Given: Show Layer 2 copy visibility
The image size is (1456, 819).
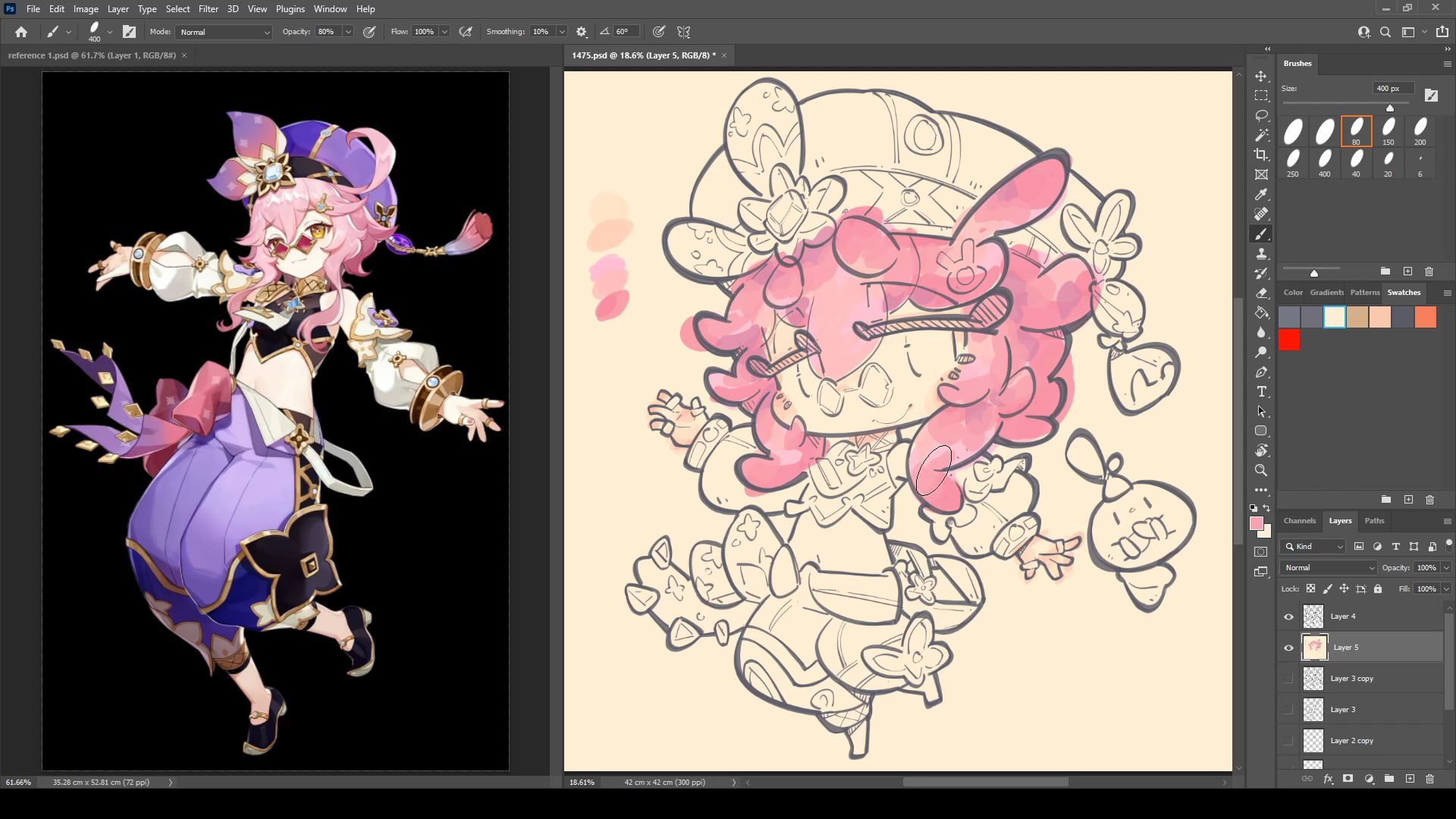Looking at the screenshot, I should (x=1288, y=741).
